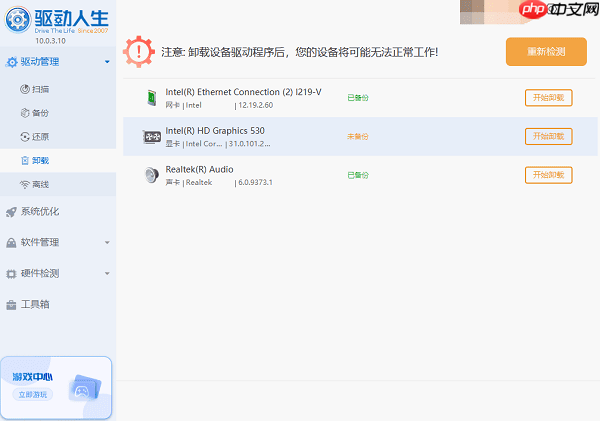Click the 重新检测 button
Image resolution: width=600 pixels, height=421 pixels.
tap(546, 51)
